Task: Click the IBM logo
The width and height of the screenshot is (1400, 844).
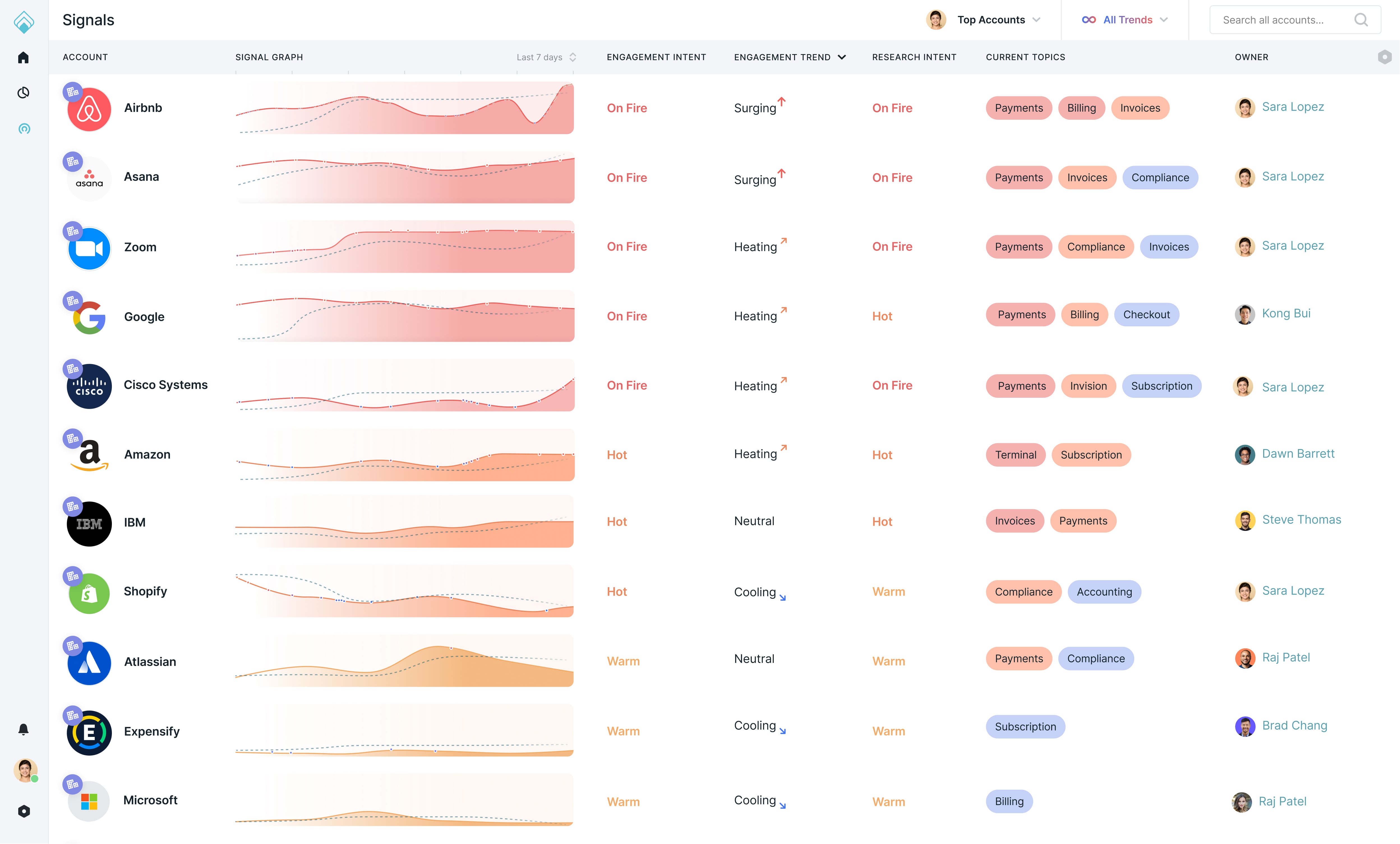Action: tap(89, 524)
